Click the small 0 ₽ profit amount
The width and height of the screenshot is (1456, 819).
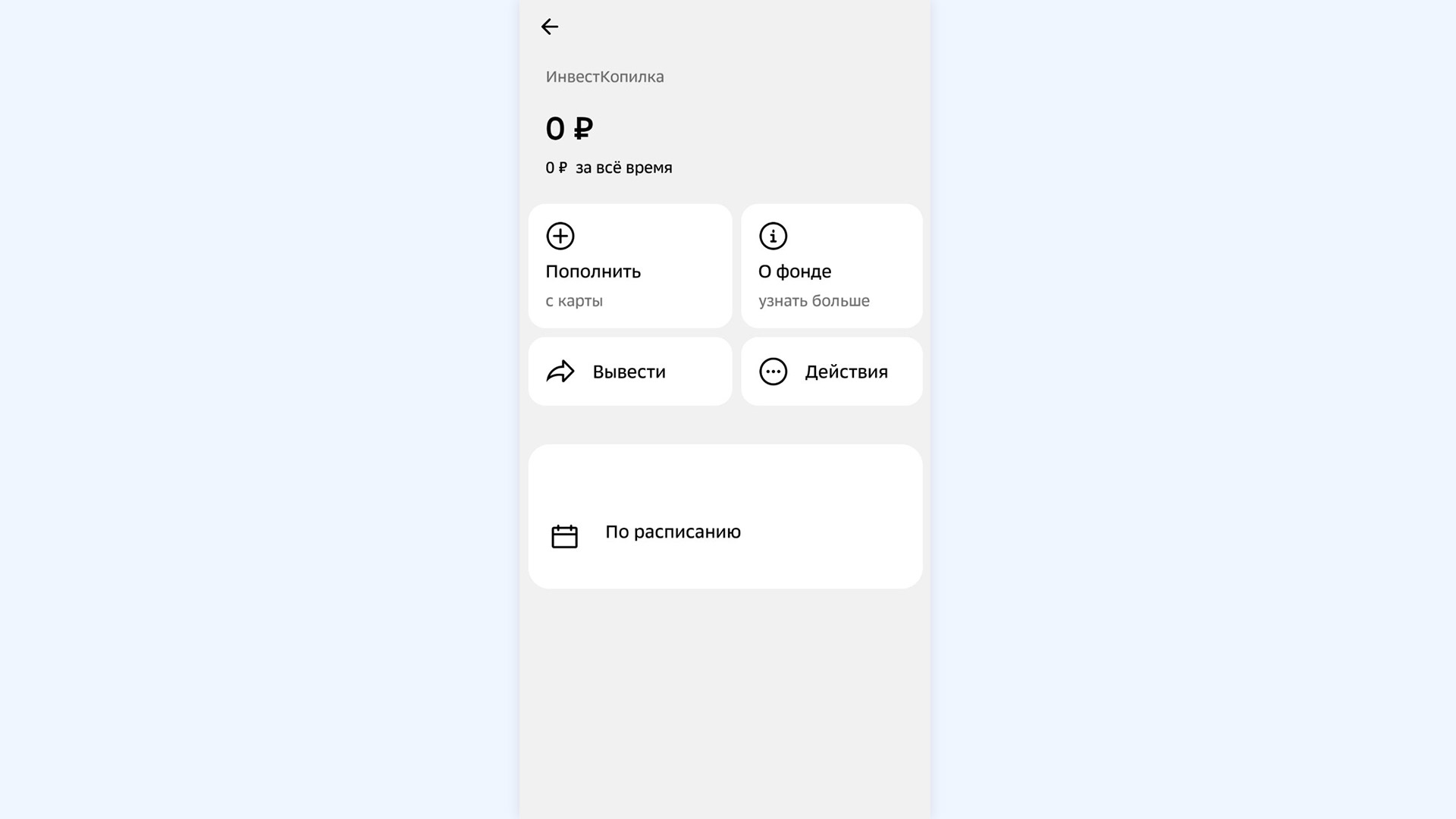(556, 168)
